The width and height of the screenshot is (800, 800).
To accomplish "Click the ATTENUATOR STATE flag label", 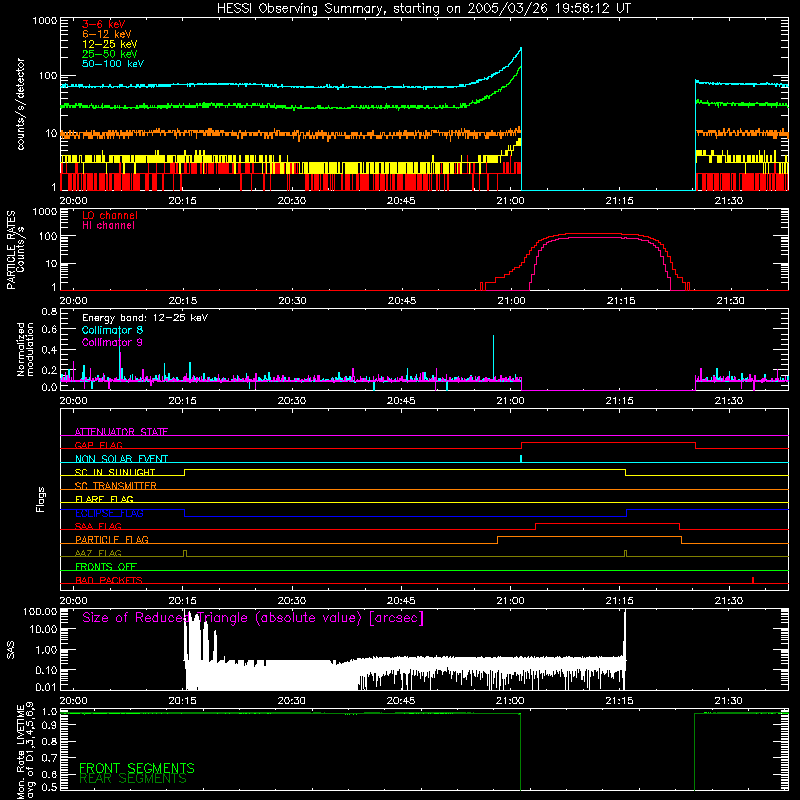I will click(121, 432).
